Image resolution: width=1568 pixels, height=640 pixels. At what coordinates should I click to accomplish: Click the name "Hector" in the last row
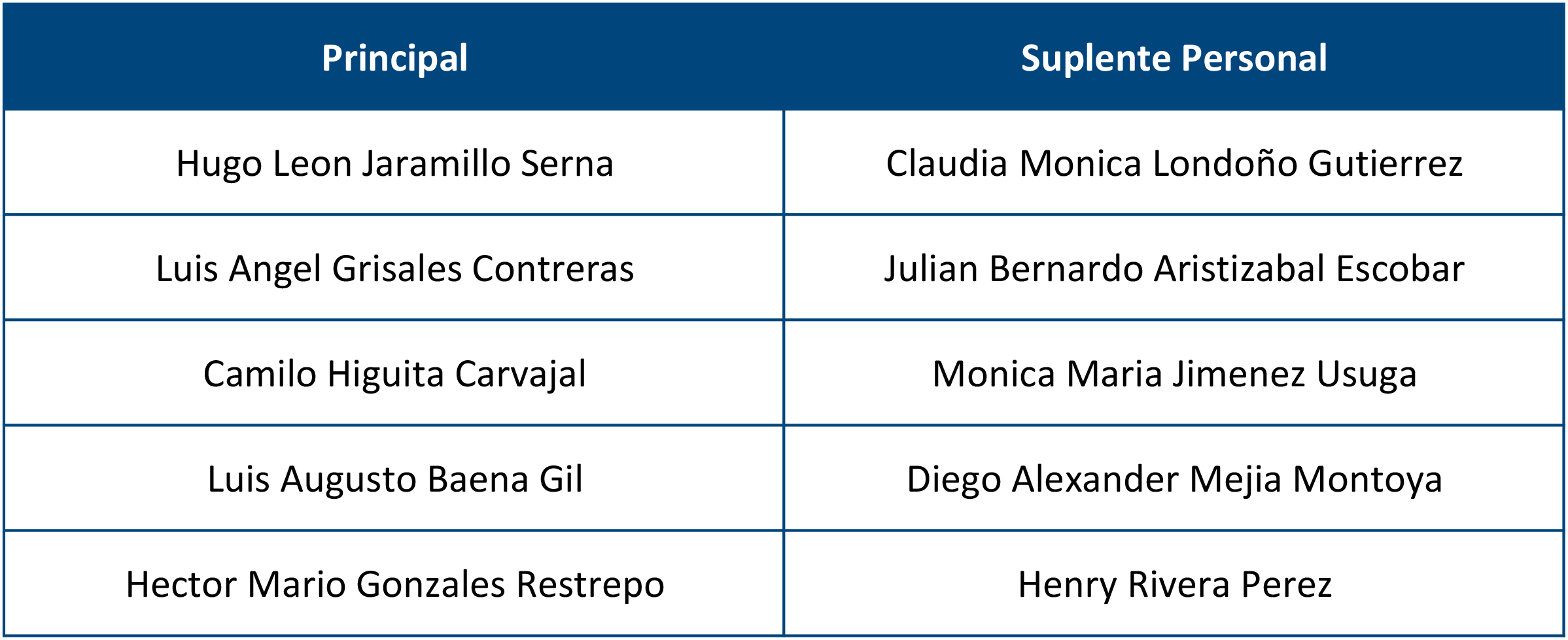pos(181,584)
